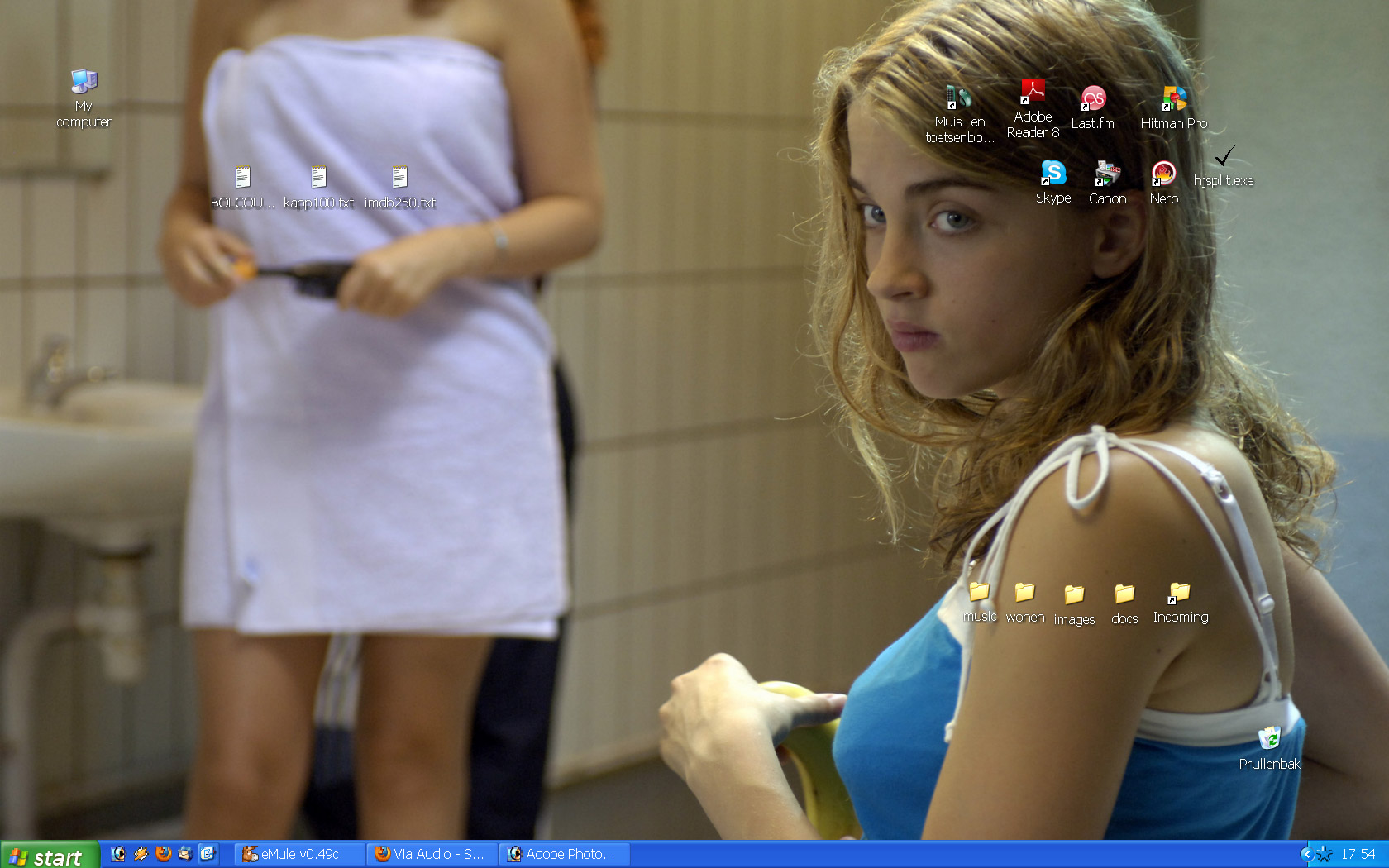Click the Start button
The width and height of the screenshot is (1389, 868).
[50, 856]
